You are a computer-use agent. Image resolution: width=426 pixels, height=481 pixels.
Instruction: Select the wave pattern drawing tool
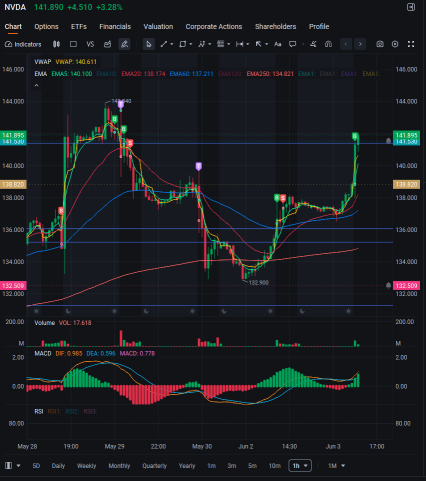click(x=201, y=44)
